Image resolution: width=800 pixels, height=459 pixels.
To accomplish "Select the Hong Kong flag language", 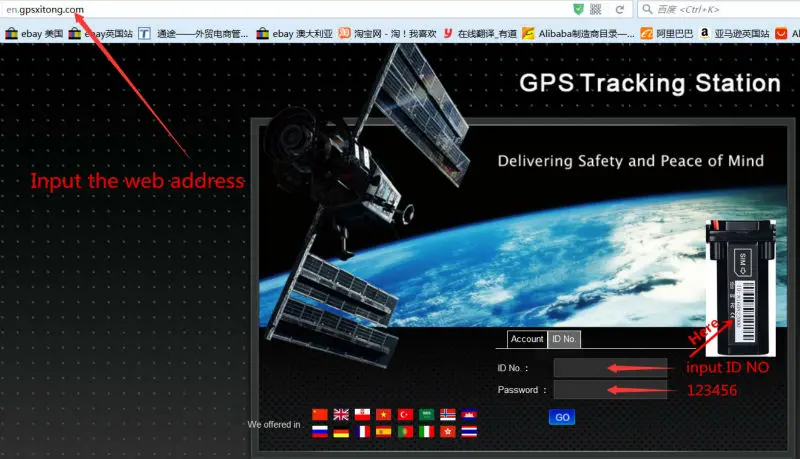I will tap(447, 431).
